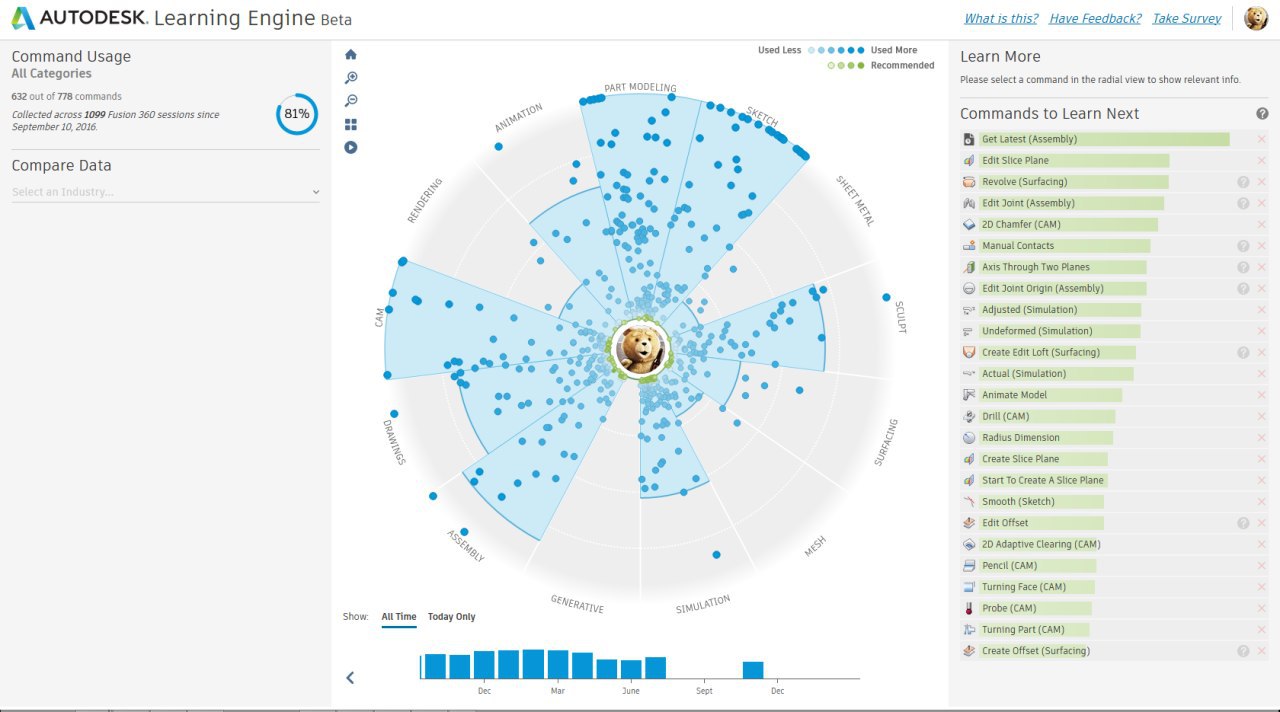Image resolution: width=1280 pixels, height=712 pixels.
Task: Dismiss the Edit Slice Plane recommendation
Action: (1261, 160)
